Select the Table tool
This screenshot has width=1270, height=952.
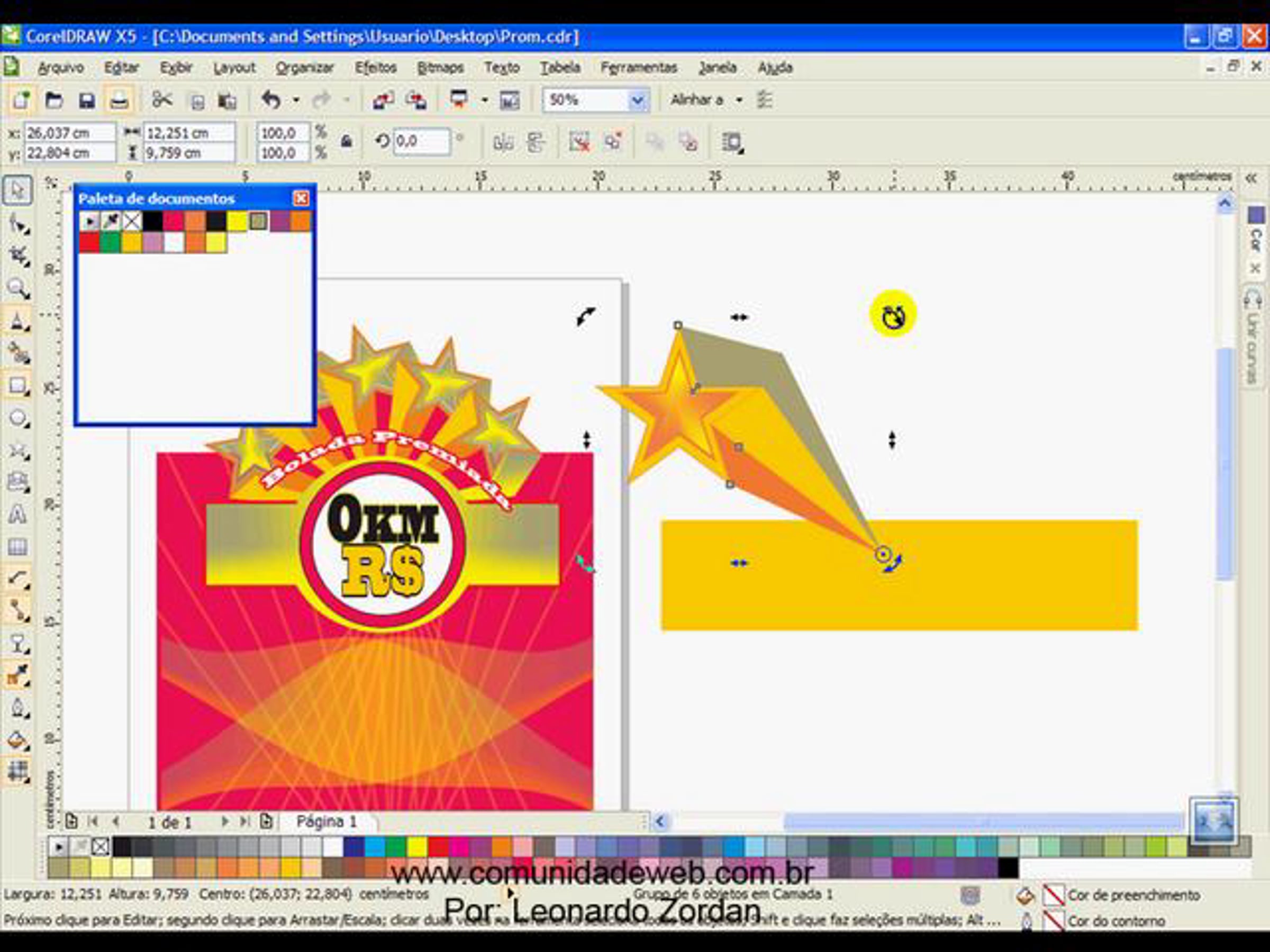[17, 546]
